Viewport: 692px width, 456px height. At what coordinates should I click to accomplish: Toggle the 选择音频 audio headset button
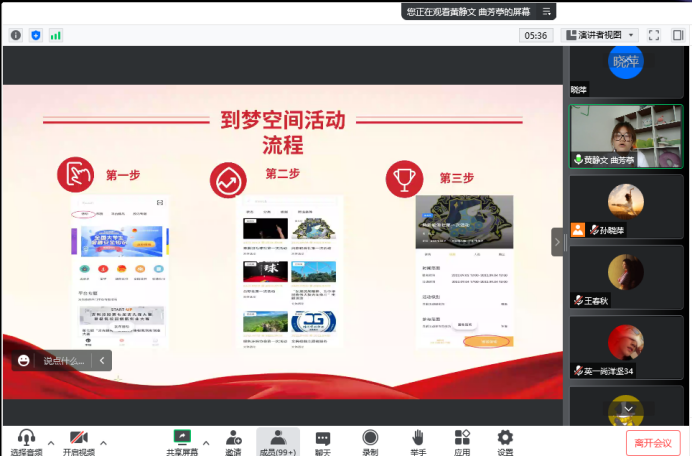[26, 441]
